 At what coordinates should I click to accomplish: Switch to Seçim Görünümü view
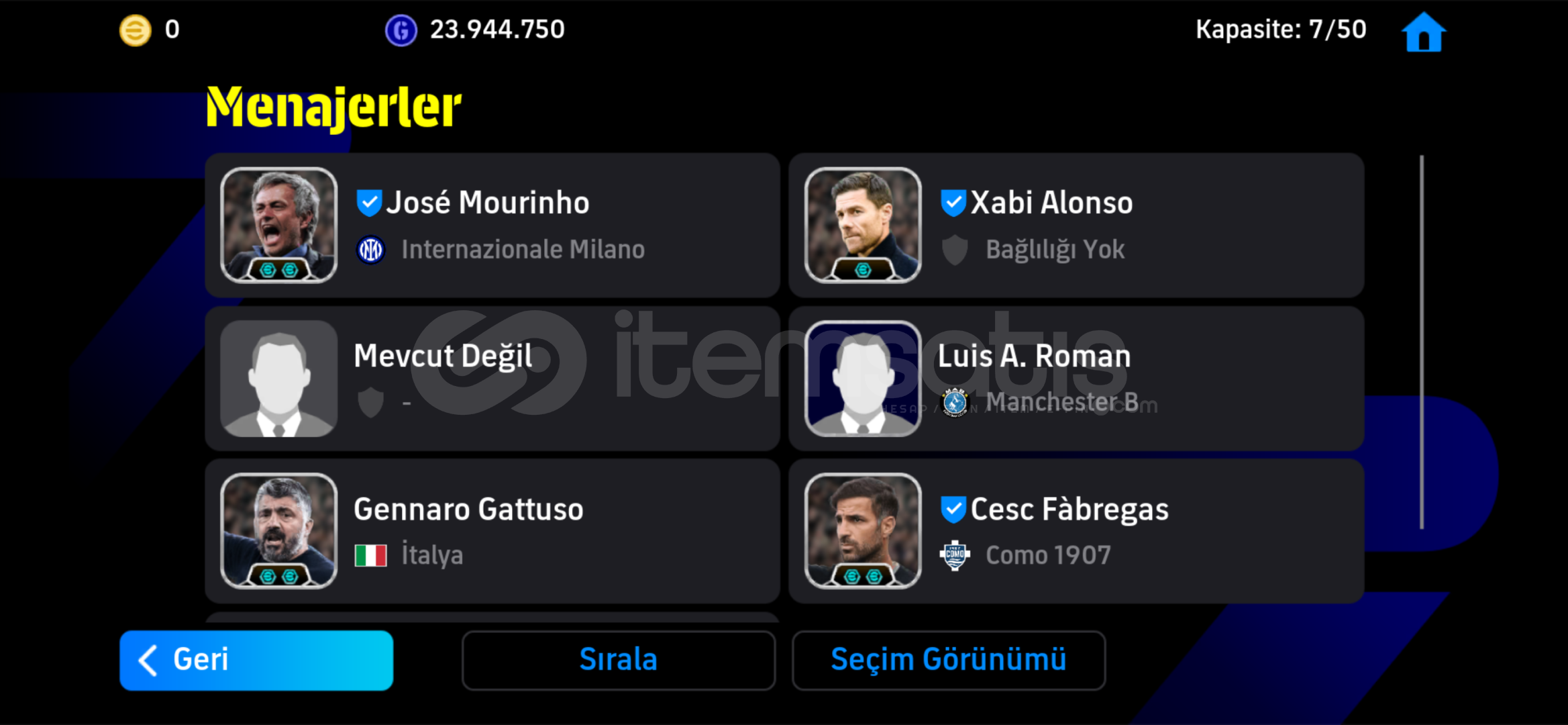[x=948, y=660]
